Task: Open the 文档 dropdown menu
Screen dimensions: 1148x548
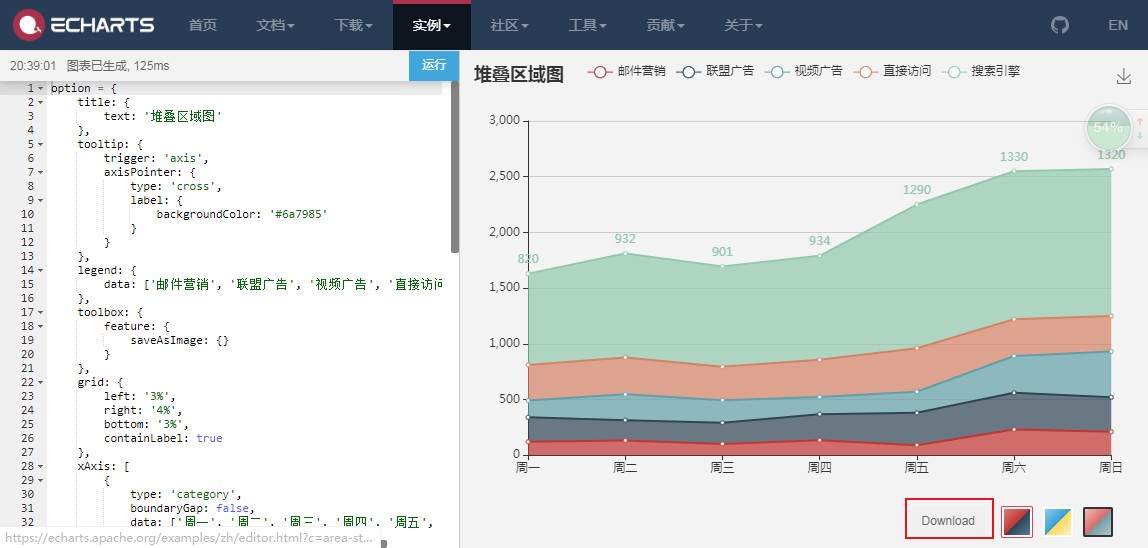Action: click(x=275, y=25)
